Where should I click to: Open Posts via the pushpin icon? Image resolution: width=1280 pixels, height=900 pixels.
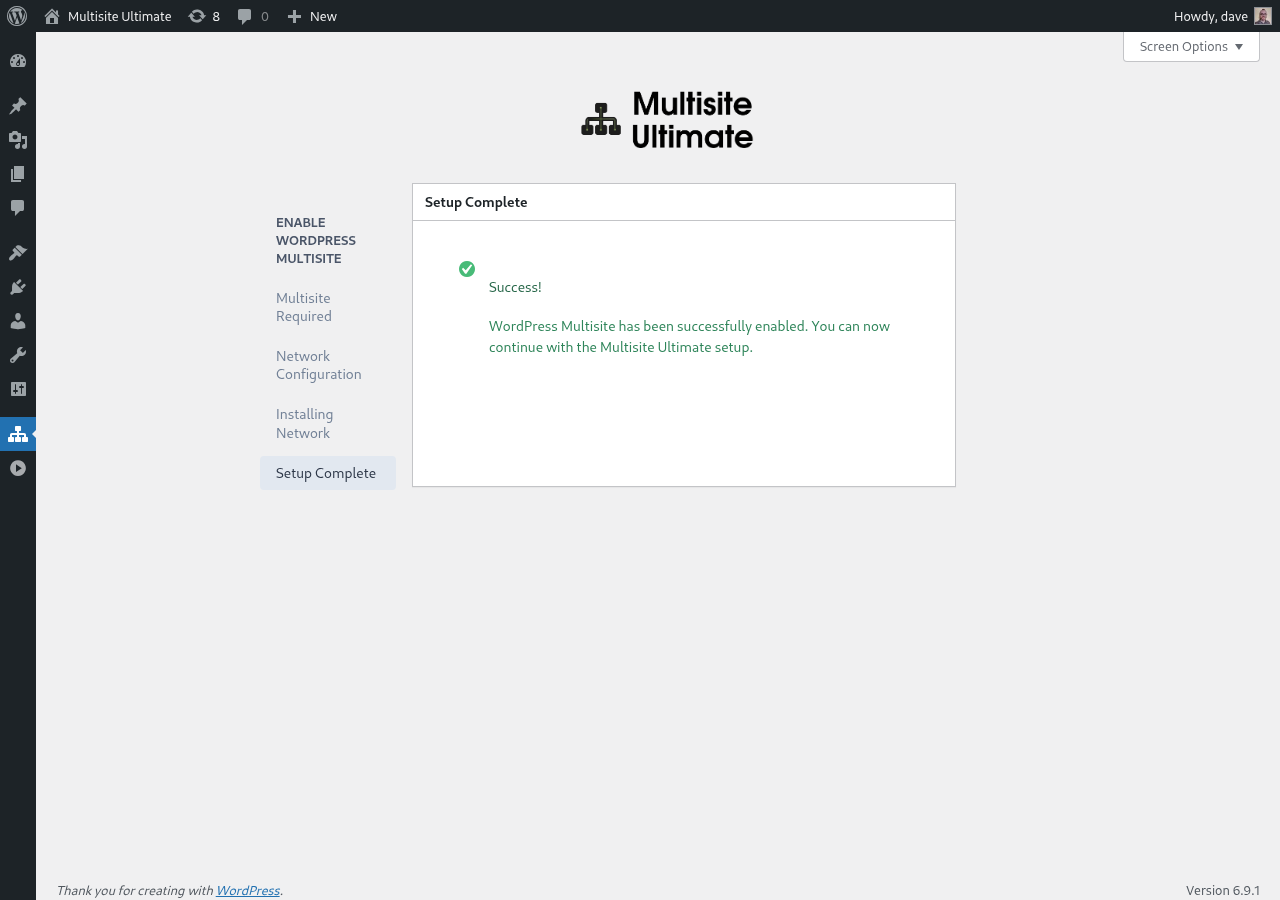(18, 106)
